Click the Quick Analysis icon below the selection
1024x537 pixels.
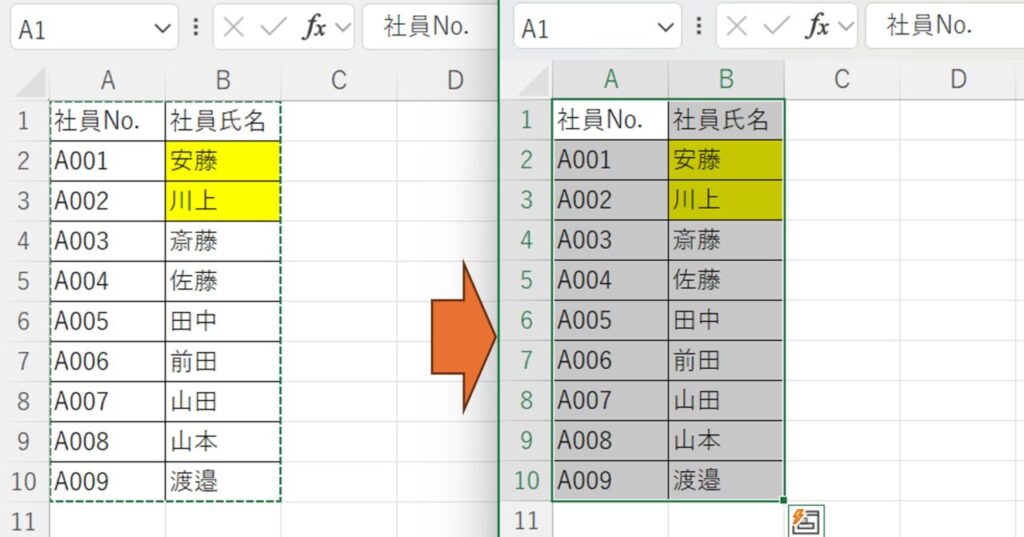pyautogui.click(x=807, y=521)
